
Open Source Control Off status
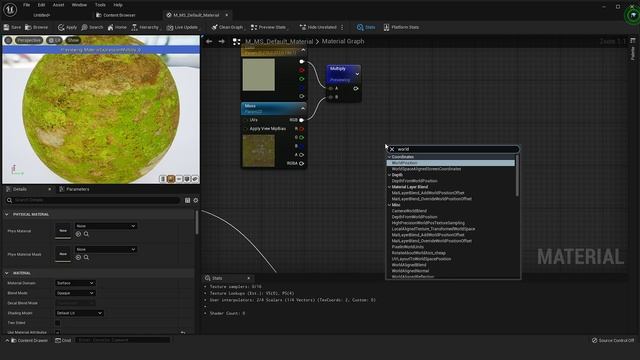point(613,340)
